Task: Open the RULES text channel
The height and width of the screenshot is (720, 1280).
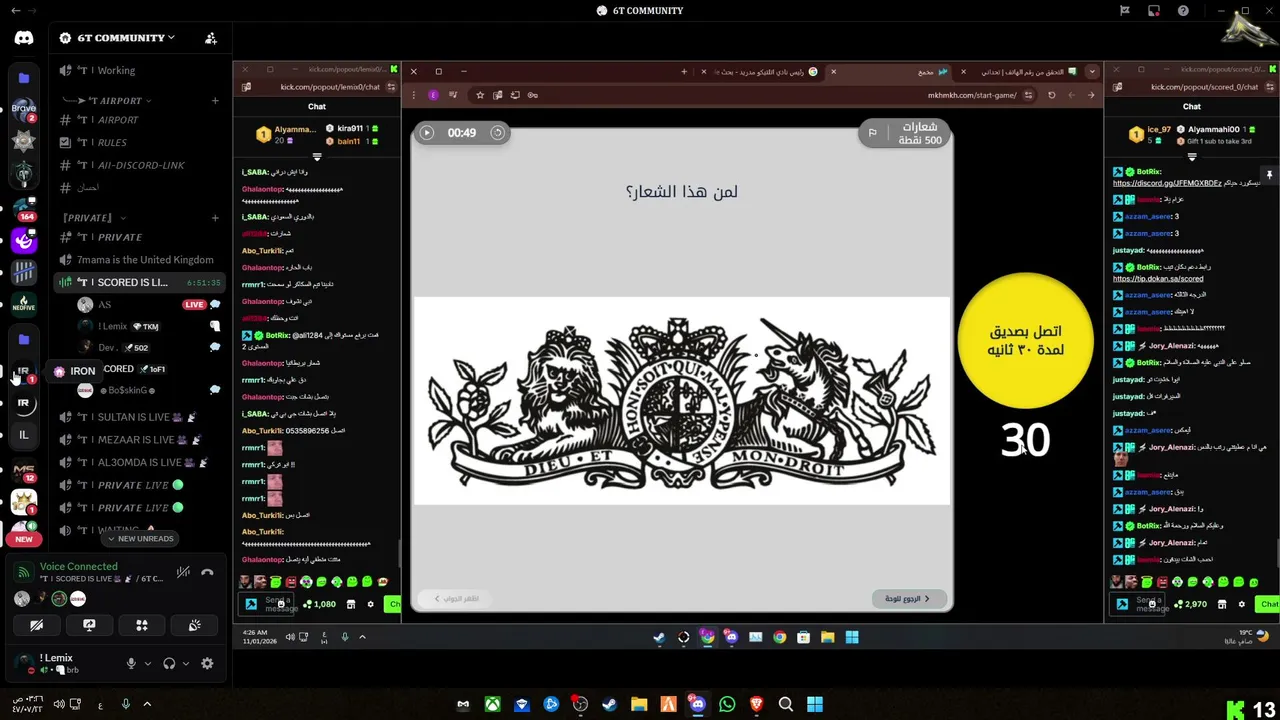Action: point(140,142)
